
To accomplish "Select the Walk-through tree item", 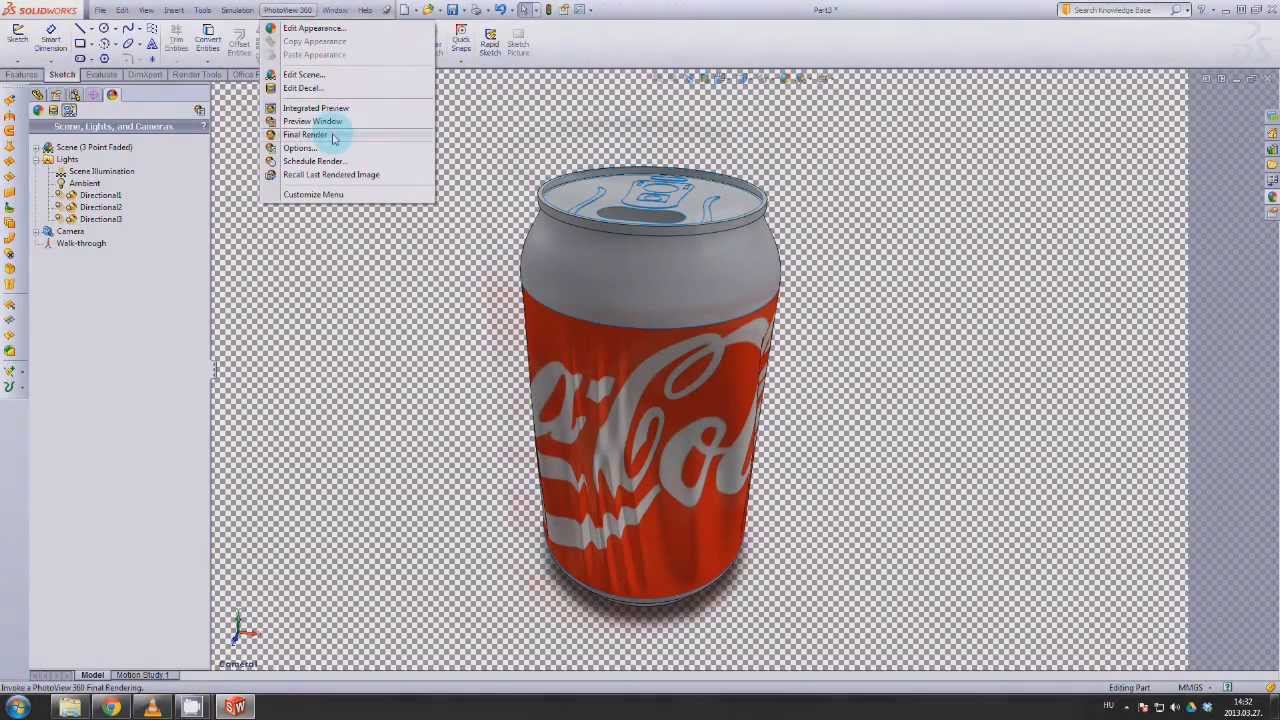I will (x=81, y=243).
